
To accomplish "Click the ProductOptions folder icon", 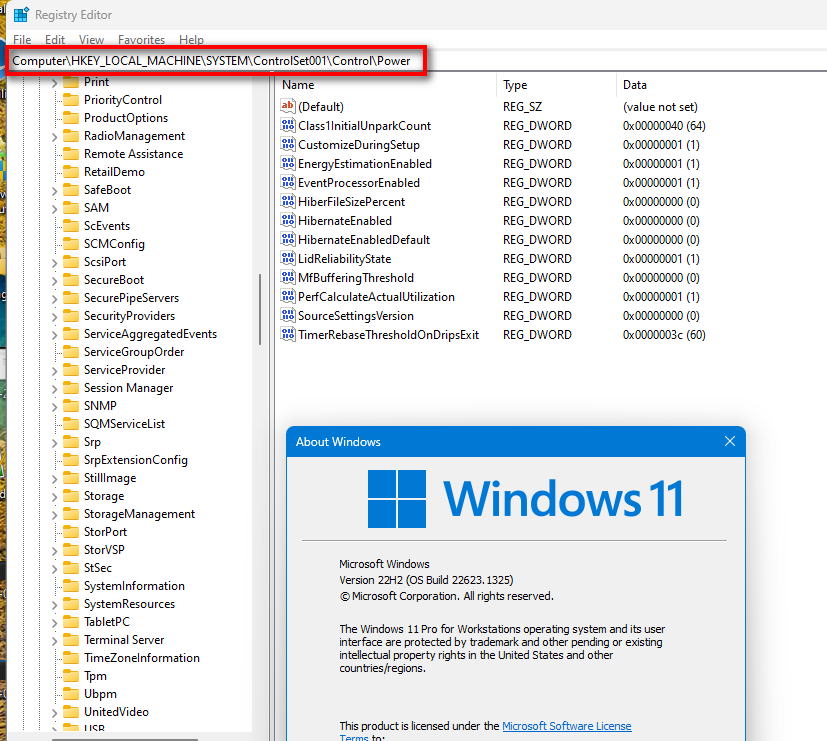I will (x=71, y=118).
